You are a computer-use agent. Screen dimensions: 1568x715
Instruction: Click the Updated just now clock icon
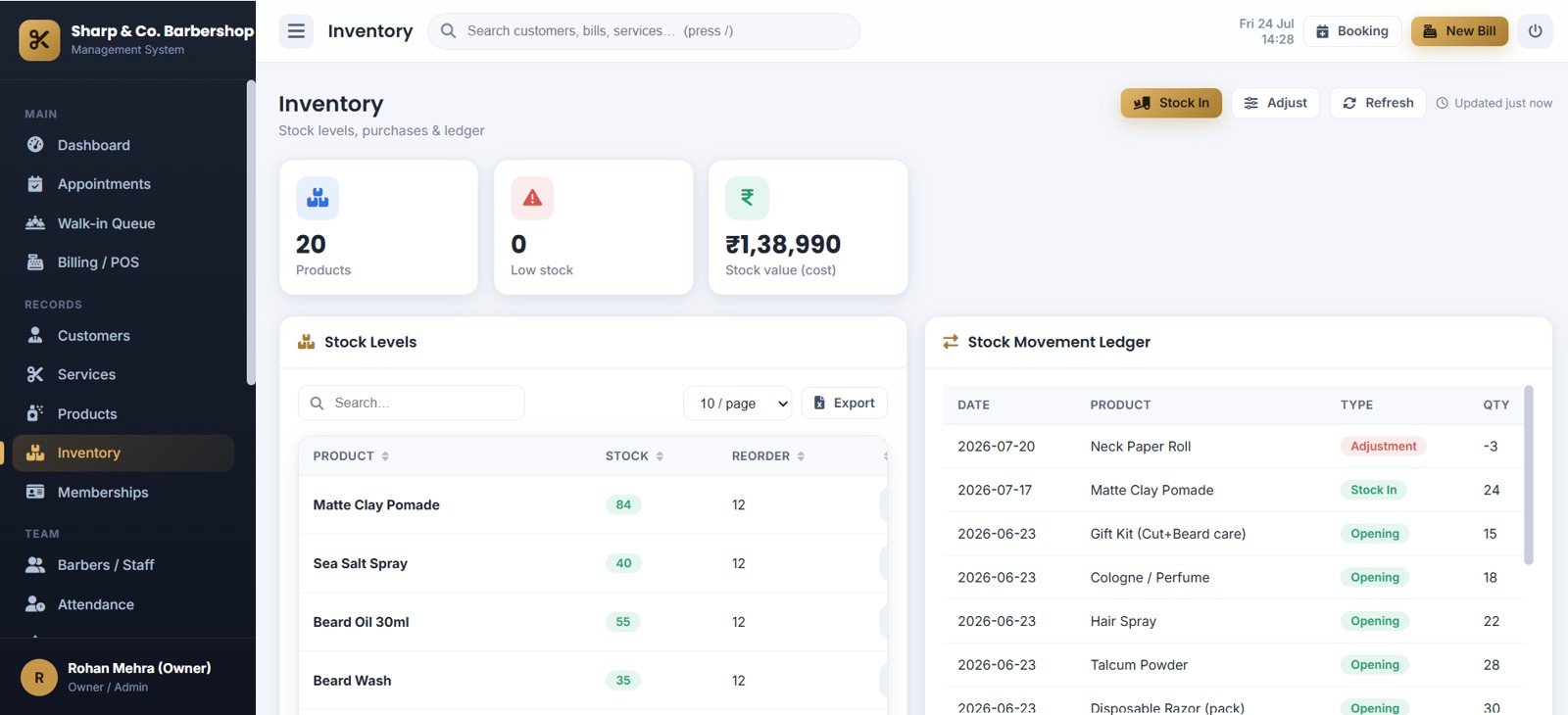coord(1443,103)
